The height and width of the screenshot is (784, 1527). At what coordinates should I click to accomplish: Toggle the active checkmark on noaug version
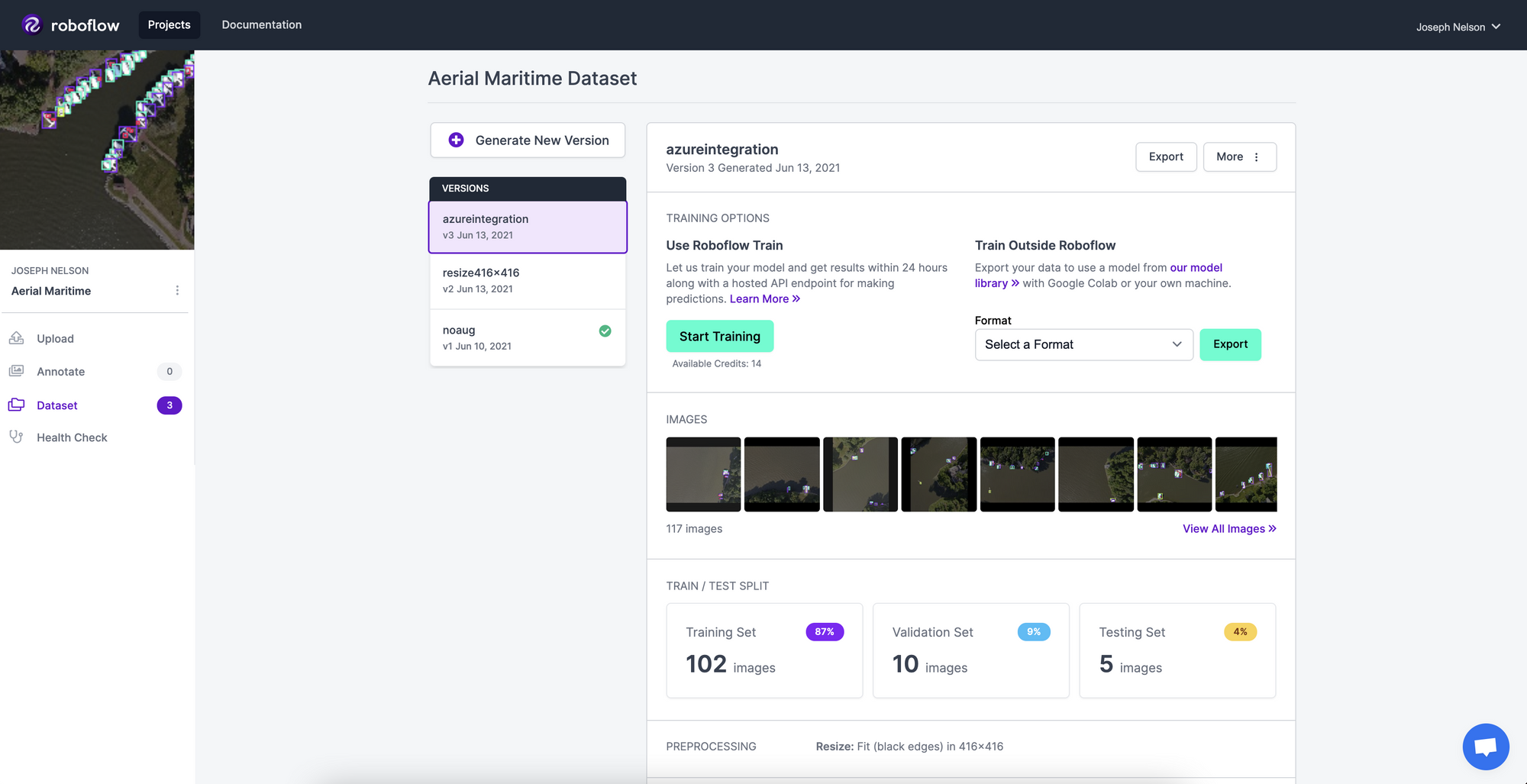(605, 331)
